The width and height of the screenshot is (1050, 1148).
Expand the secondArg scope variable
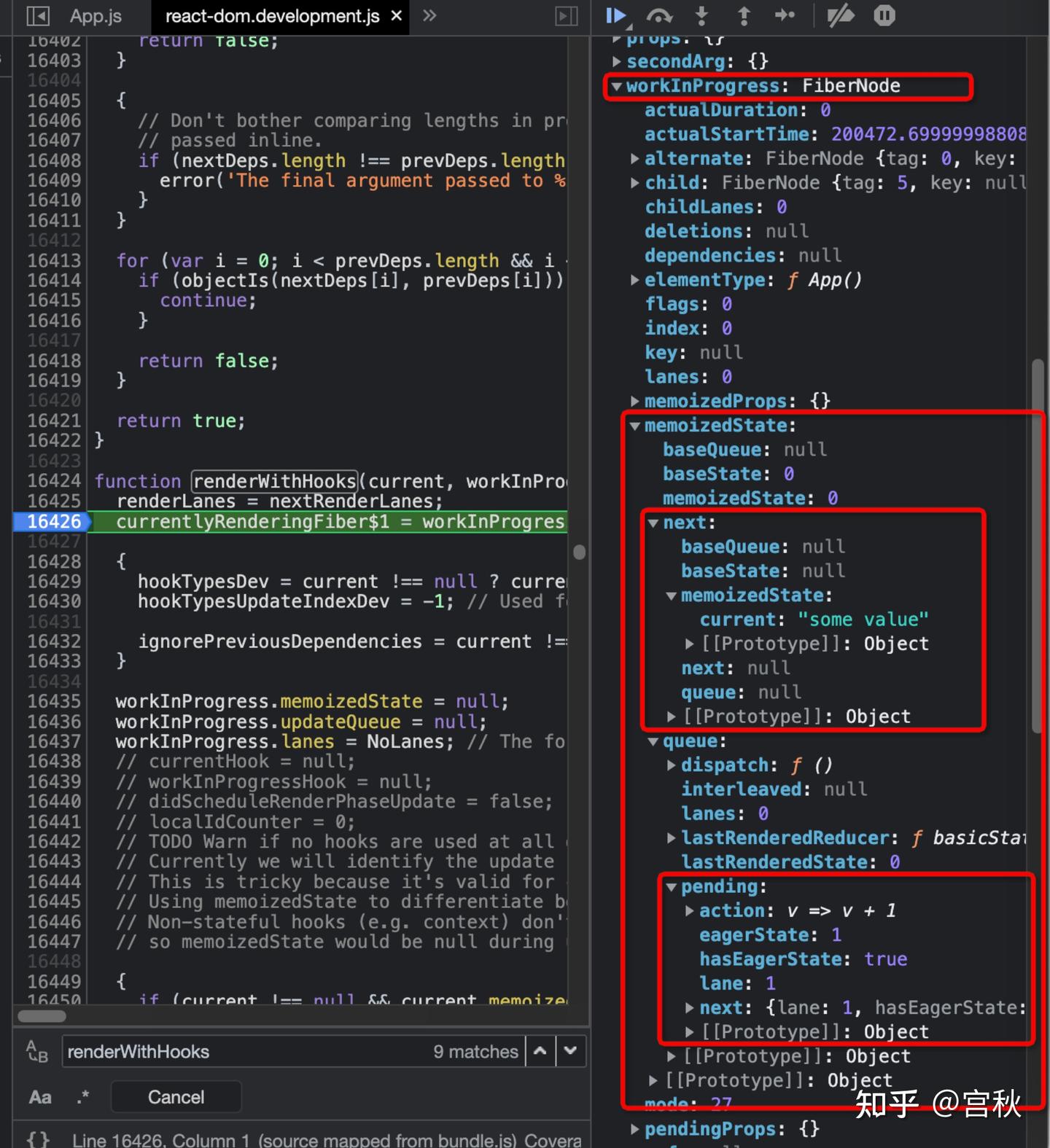[617, 61]
